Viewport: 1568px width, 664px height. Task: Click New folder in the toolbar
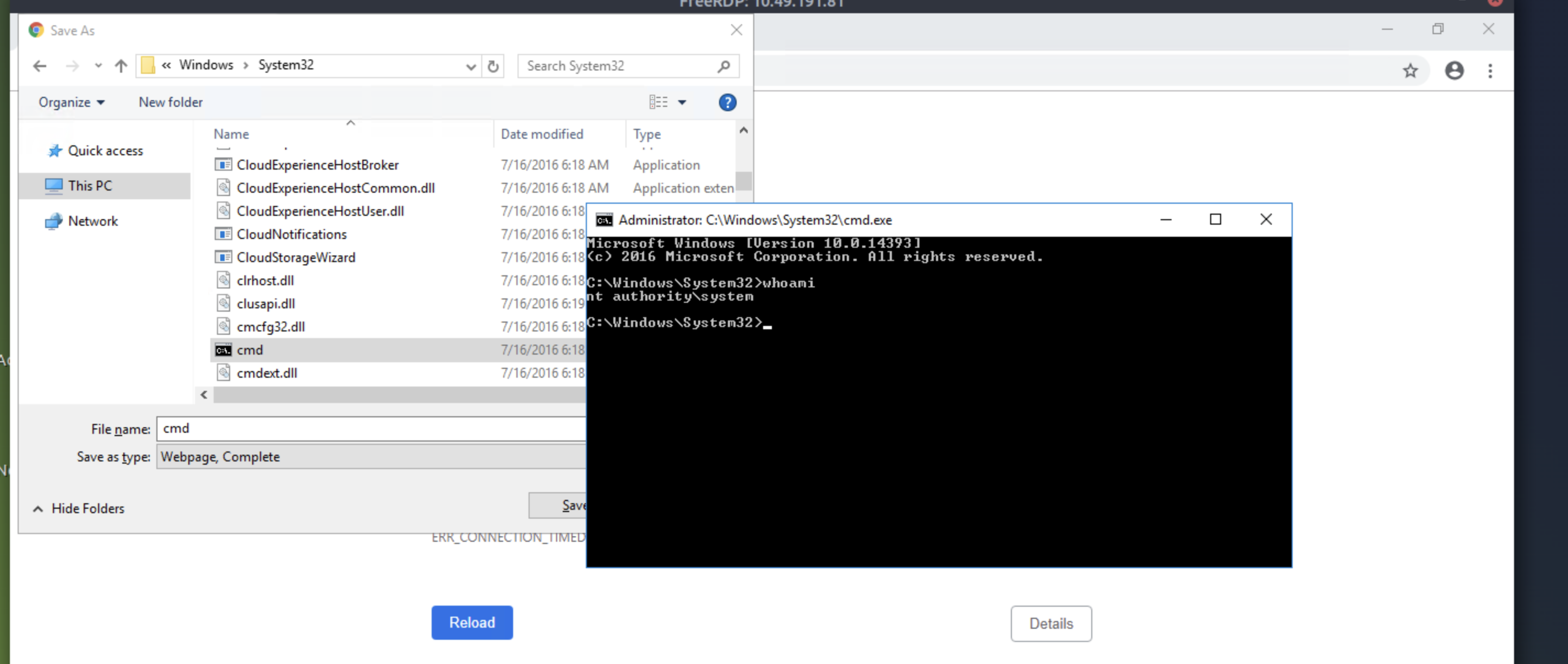pos(171,102)
